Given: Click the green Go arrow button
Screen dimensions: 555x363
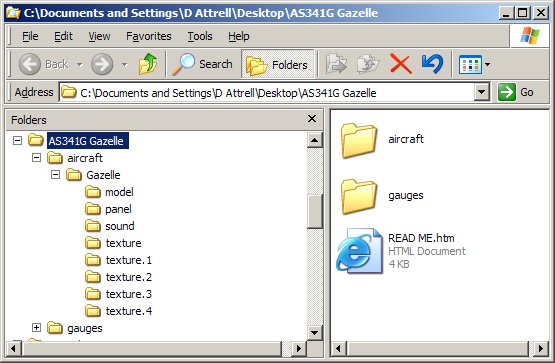Looking at the screenshot, I should click(x=507, y=92).
